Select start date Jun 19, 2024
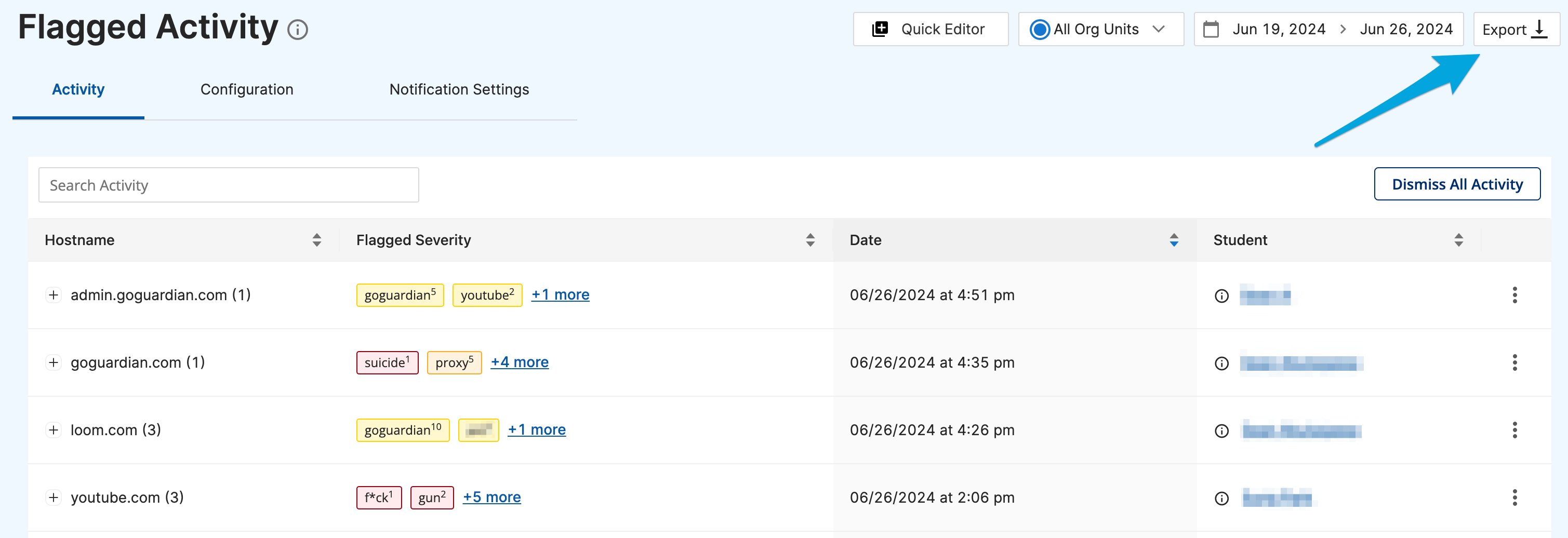1568x538 pixels. (1279, 29)
